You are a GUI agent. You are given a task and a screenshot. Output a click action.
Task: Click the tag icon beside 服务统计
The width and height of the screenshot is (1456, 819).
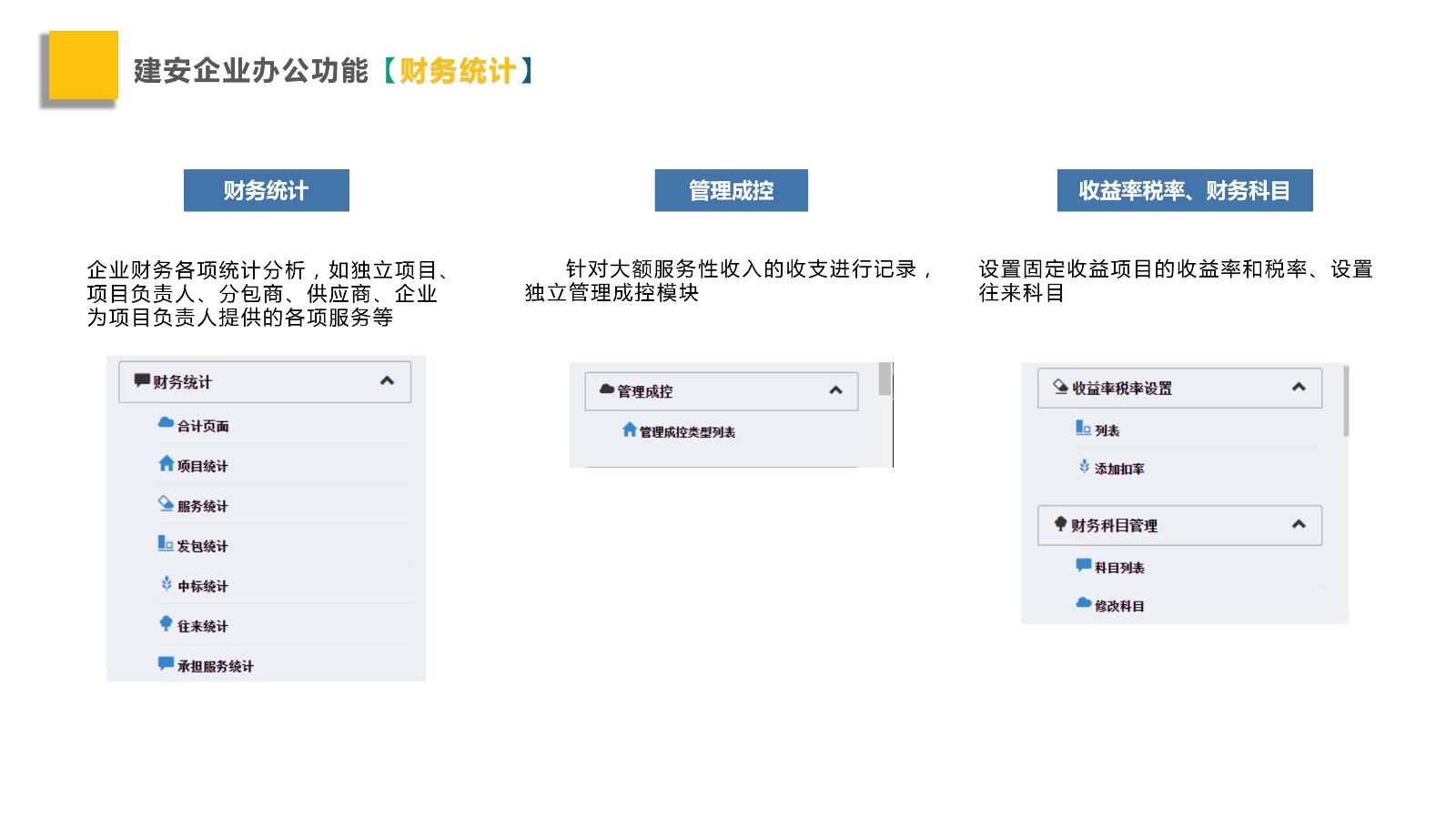pos(166,503)
